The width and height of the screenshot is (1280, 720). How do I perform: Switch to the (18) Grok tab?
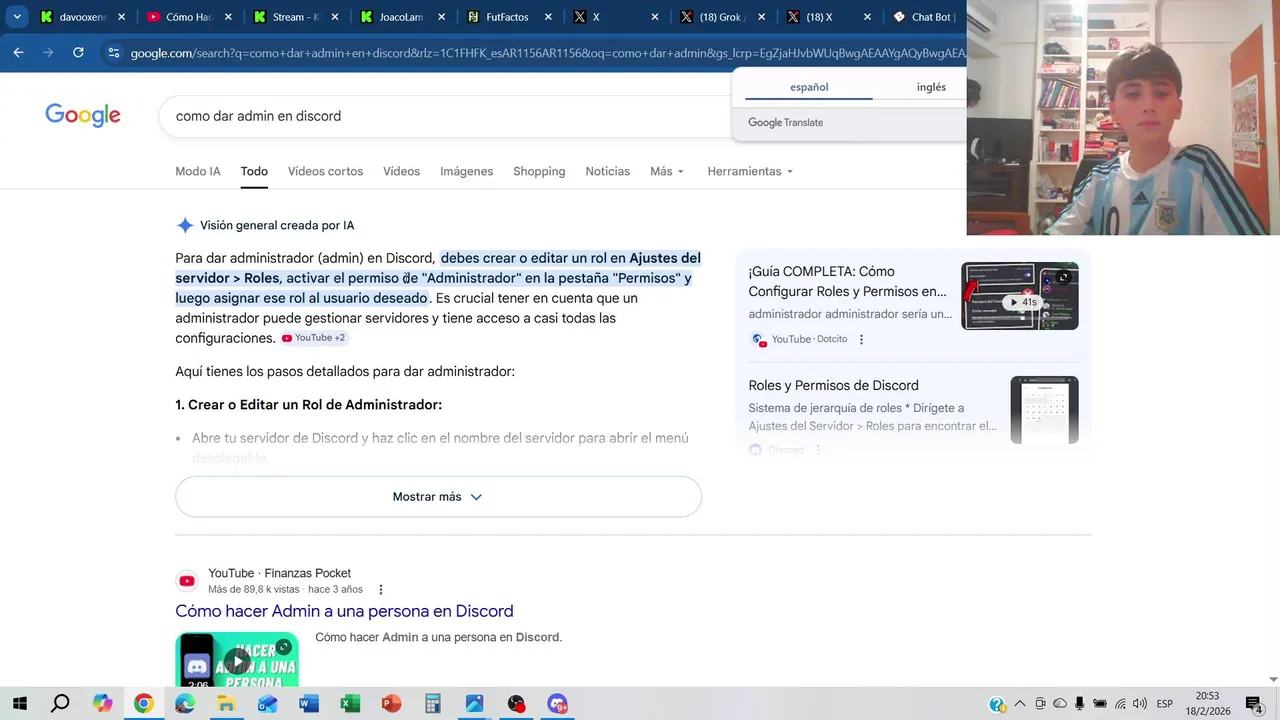pos(722,17)
